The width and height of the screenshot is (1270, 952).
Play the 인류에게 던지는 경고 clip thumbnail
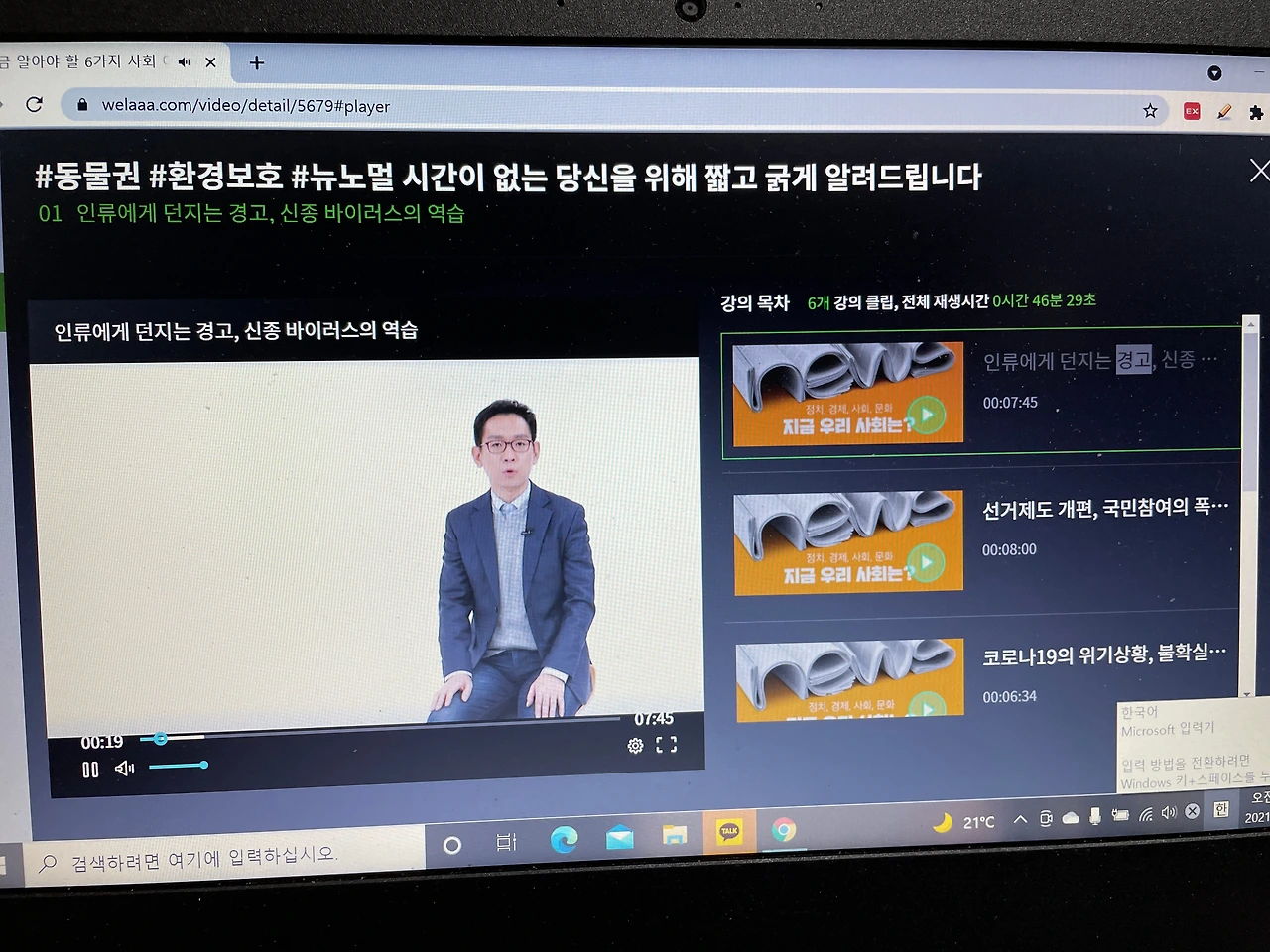[x=847, y=393]
